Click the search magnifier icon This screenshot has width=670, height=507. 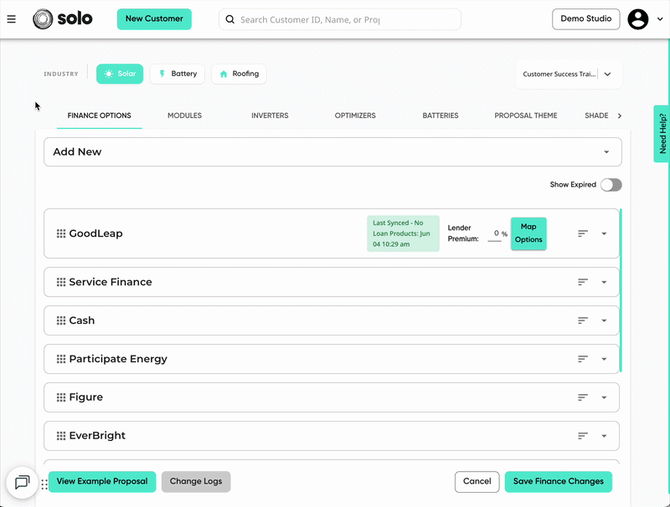tap(230, 20)
